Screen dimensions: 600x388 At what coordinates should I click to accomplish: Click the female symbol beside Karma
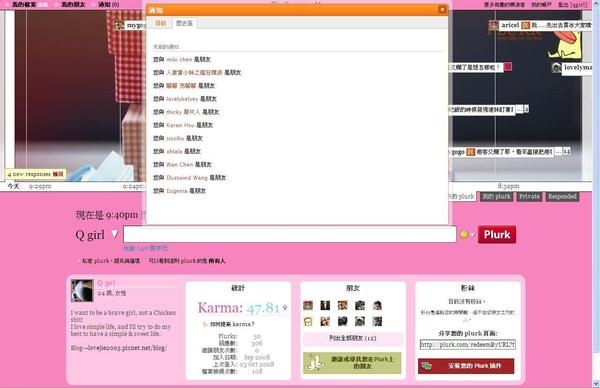(x=285, y=307)
